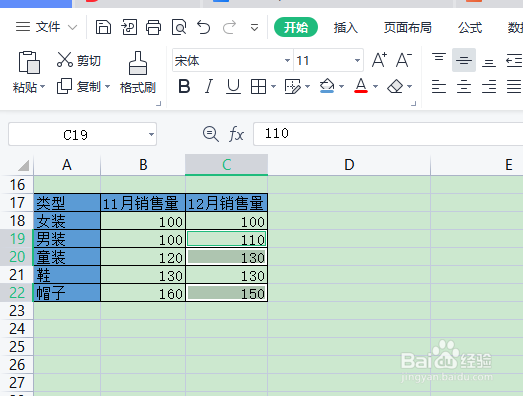This screenshot has height=396, width=523.
Task: Click fill color bucket
Action: [x=327, y=86]
